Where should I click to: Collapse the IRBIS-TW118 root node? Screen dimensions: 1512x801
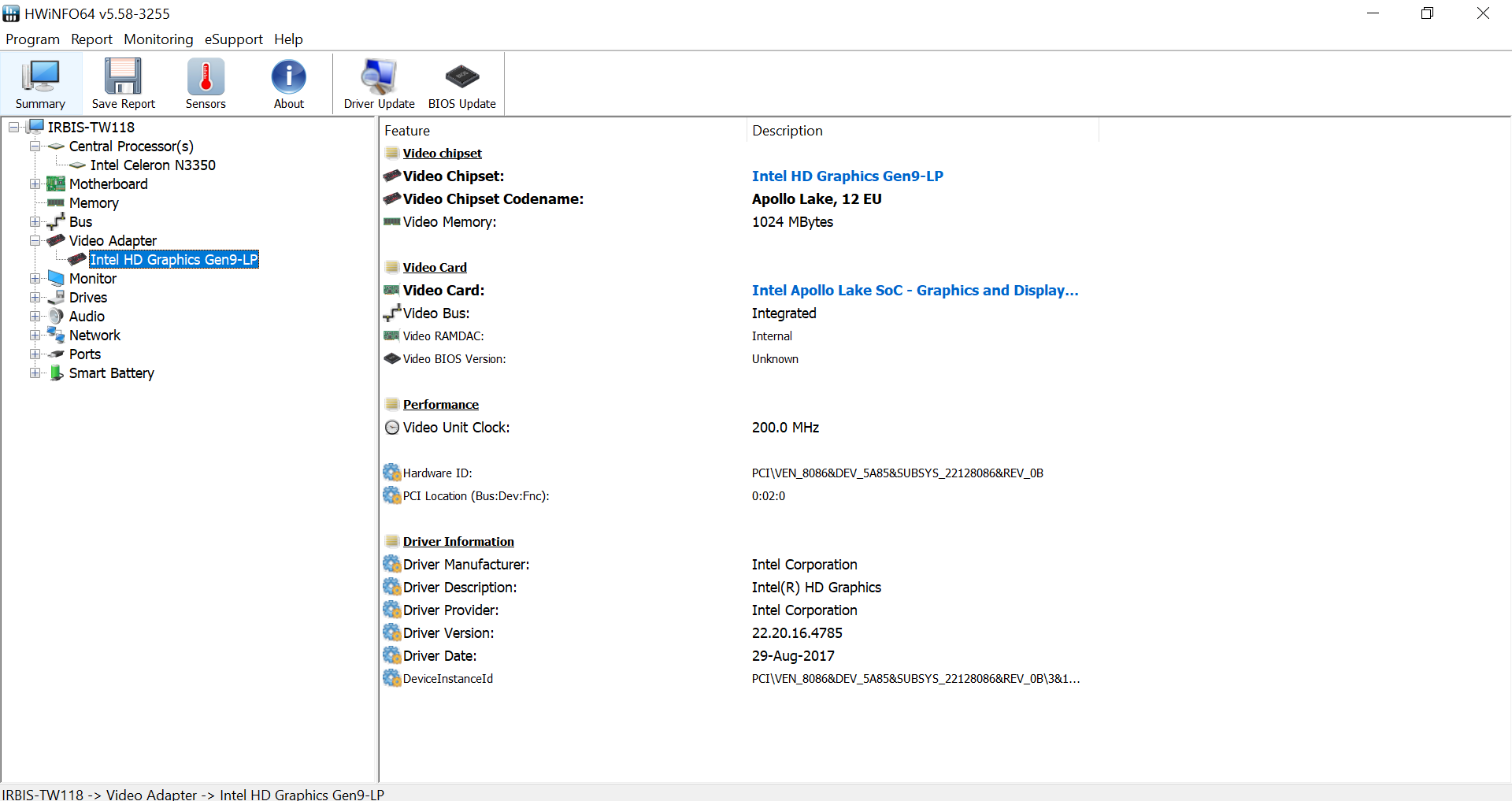pos(14,127)
